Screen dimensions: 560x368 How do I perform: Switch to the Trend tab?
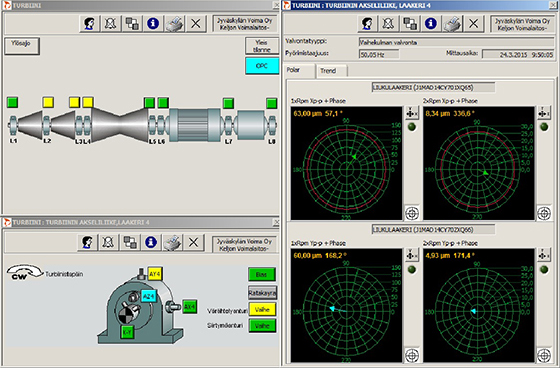point(332,71)
